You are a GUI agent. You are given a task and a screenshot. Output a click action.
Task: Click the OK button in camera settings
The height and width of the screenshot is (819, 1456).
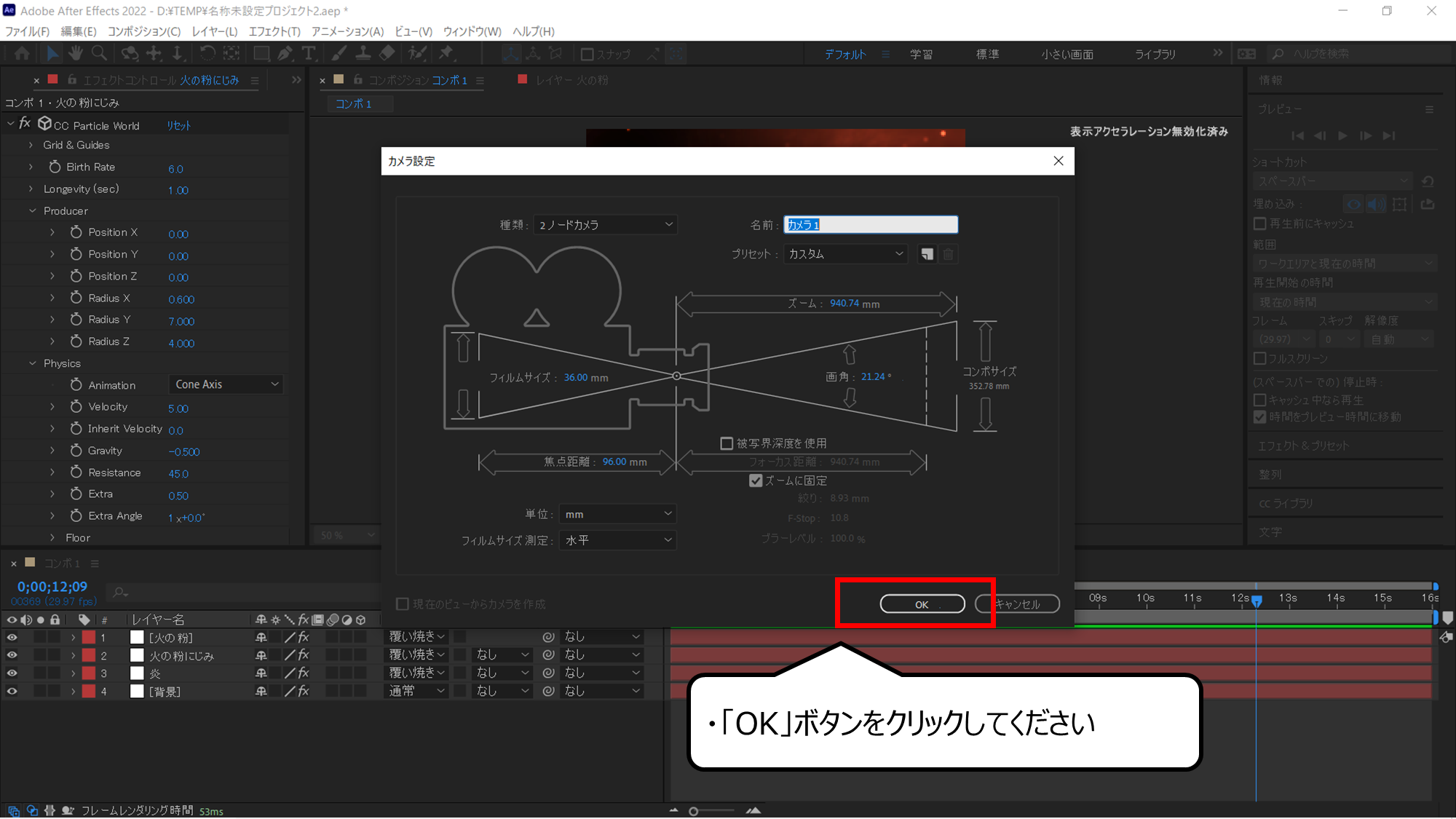pos(922,604)
